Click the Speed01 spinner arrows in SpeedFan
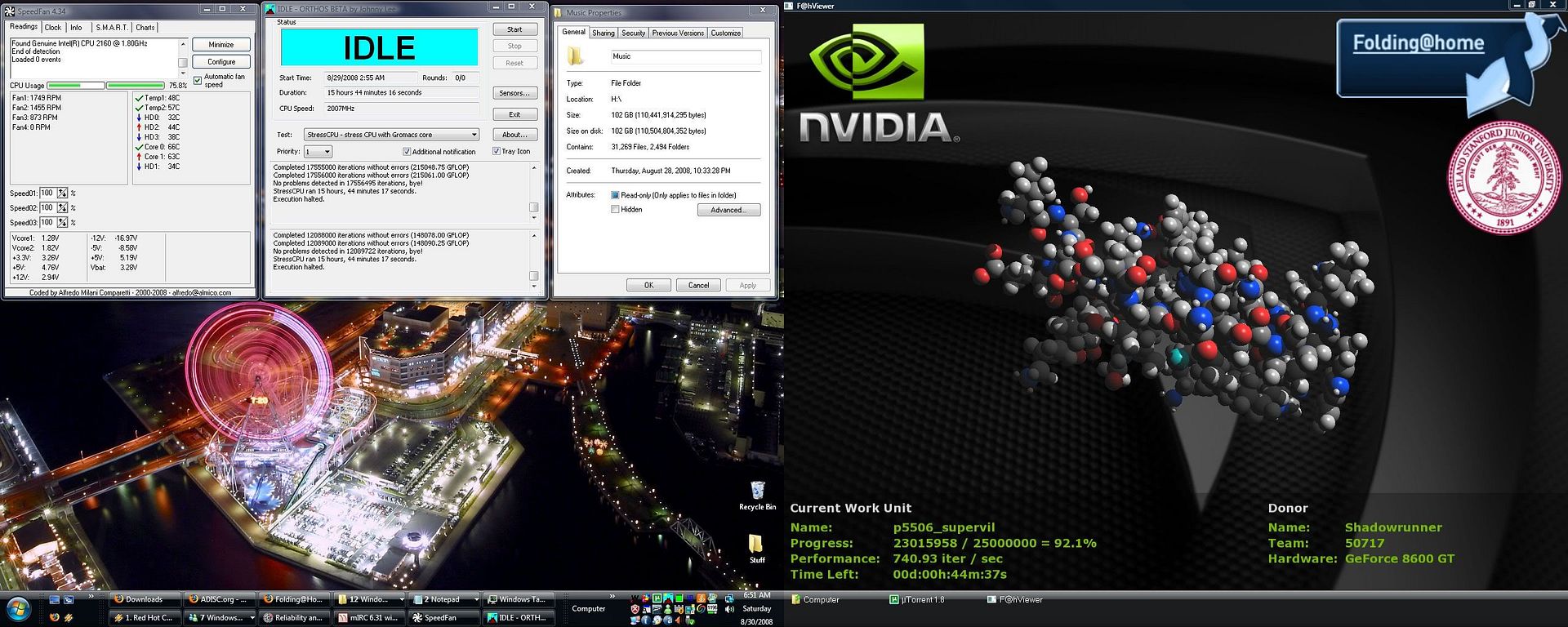This screenshot has width=1568, height=627. (x=62, y=193)
